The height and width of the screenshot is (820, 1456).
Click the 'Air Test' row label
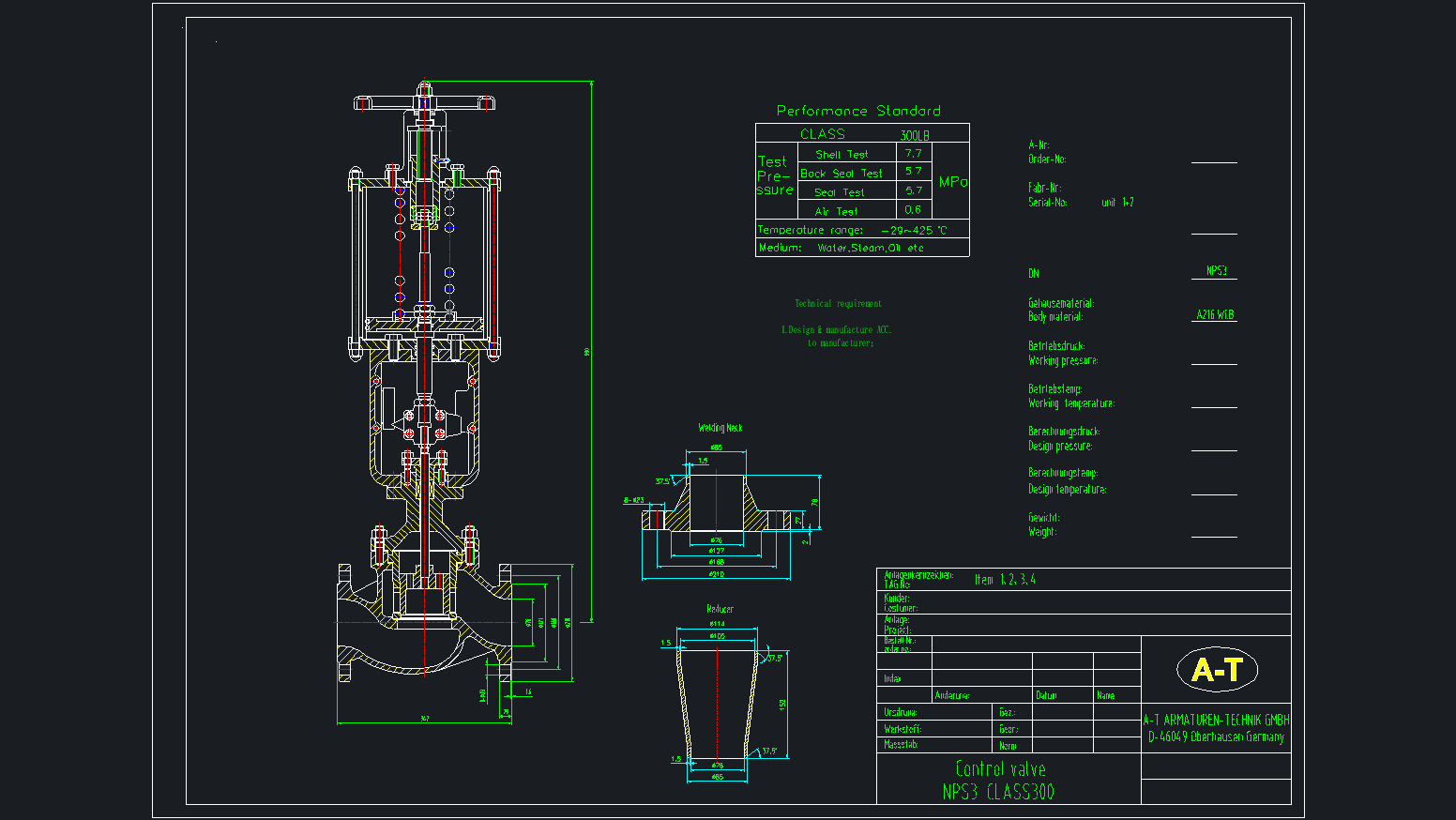tap(836, 212)
